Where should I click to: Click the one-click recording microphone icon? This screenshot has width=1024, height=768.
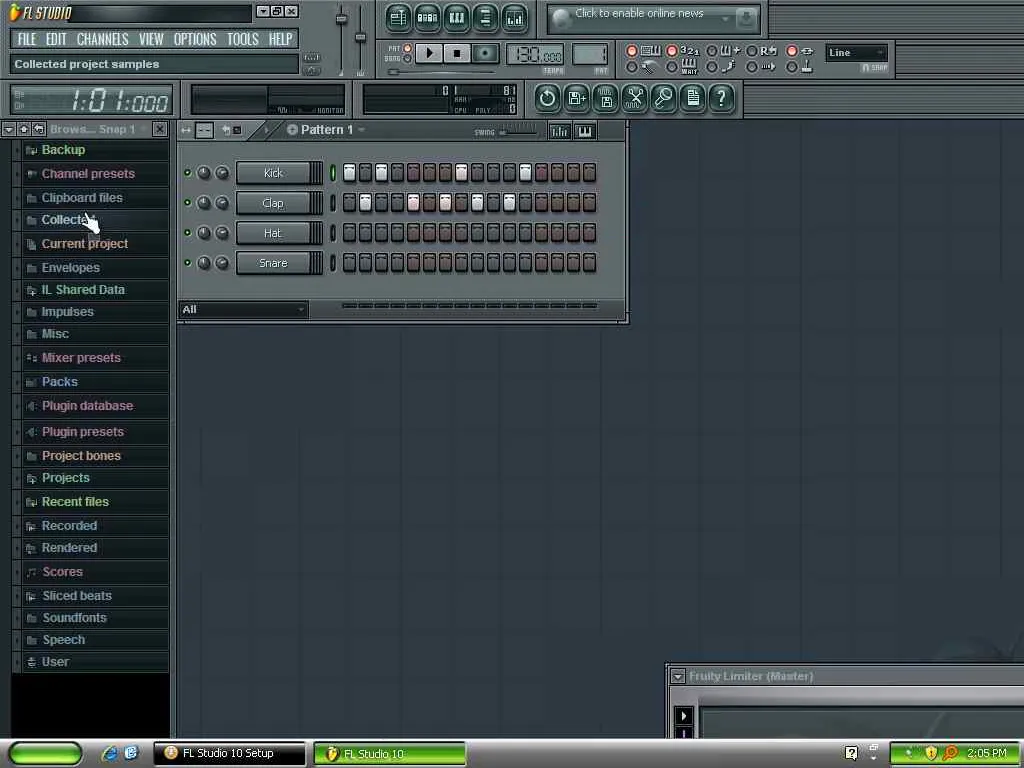664,99
